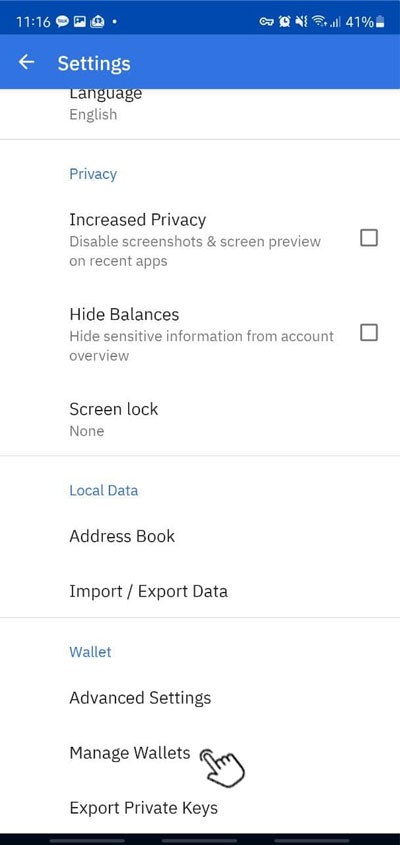The image size is (400, 845).
Task: Tap the Hide Balances label
Action: pyautogui.click(x=124, y=314)
